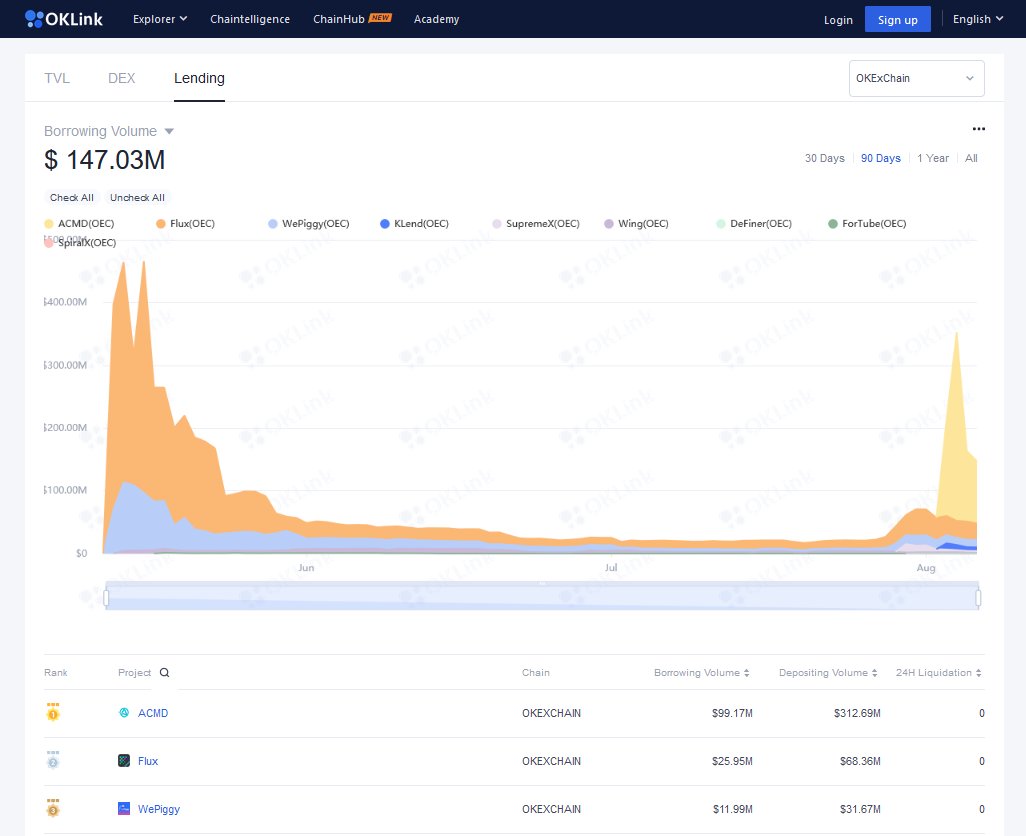Image resolution: width=1026 pixels, height=836 pixels.
Task: Expand the Borrowing Volume metric dropdown
Action: (x=109, y=131)
